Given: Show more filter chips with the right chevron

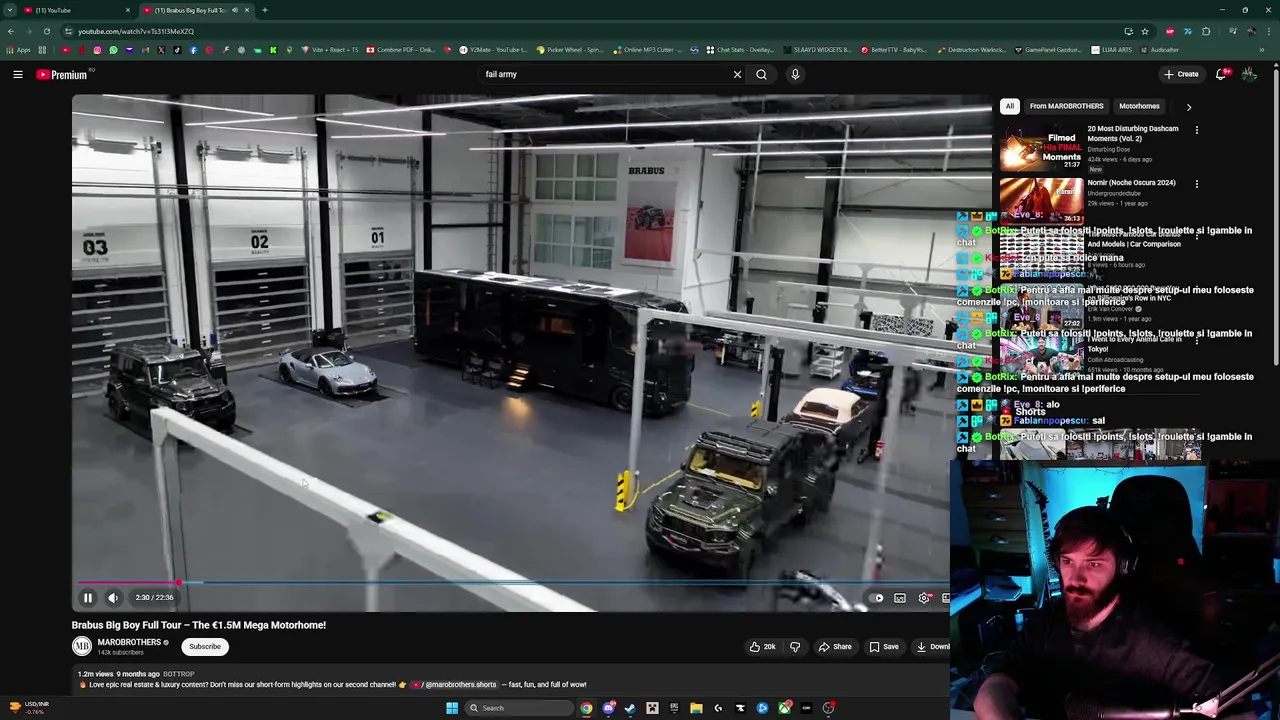Looking at the screenshot, I should tap(1188, 106).
